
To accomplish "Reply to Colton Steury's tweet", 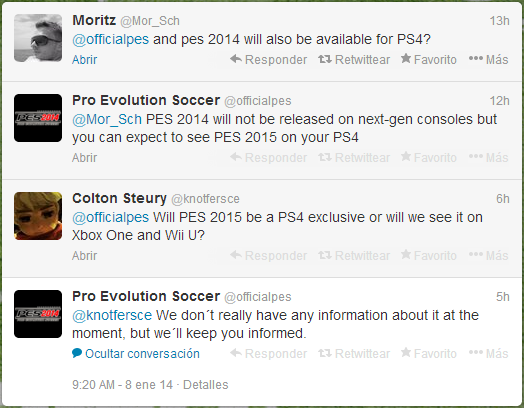I will pyautogui.click(x=269, y=256).
